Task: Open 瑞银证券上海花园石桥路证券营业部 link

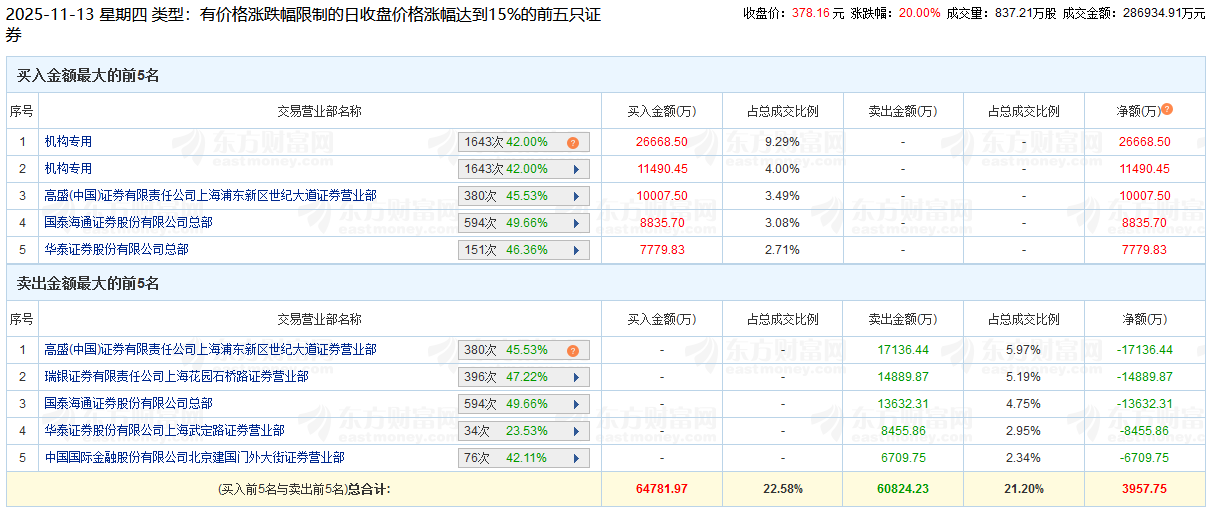Action: point(176,377)
